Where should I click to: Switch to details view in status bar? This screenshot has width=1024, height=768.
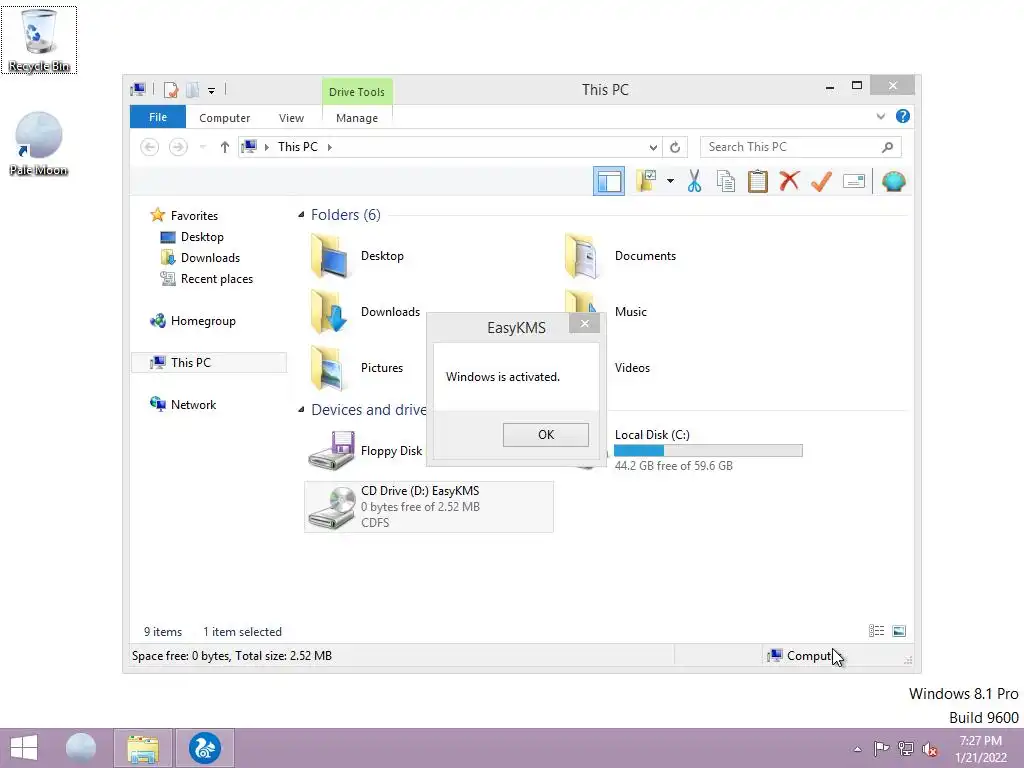tap(876, 631)
